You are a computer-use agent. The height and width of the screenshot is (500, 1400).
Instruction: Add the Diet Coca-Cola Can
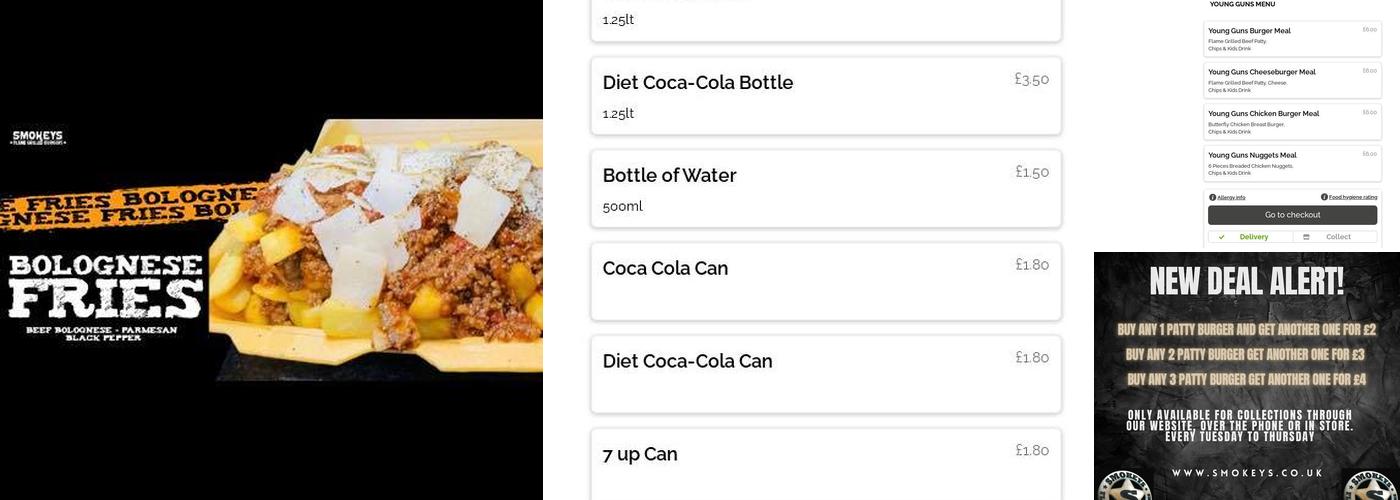tap(825, 374)
